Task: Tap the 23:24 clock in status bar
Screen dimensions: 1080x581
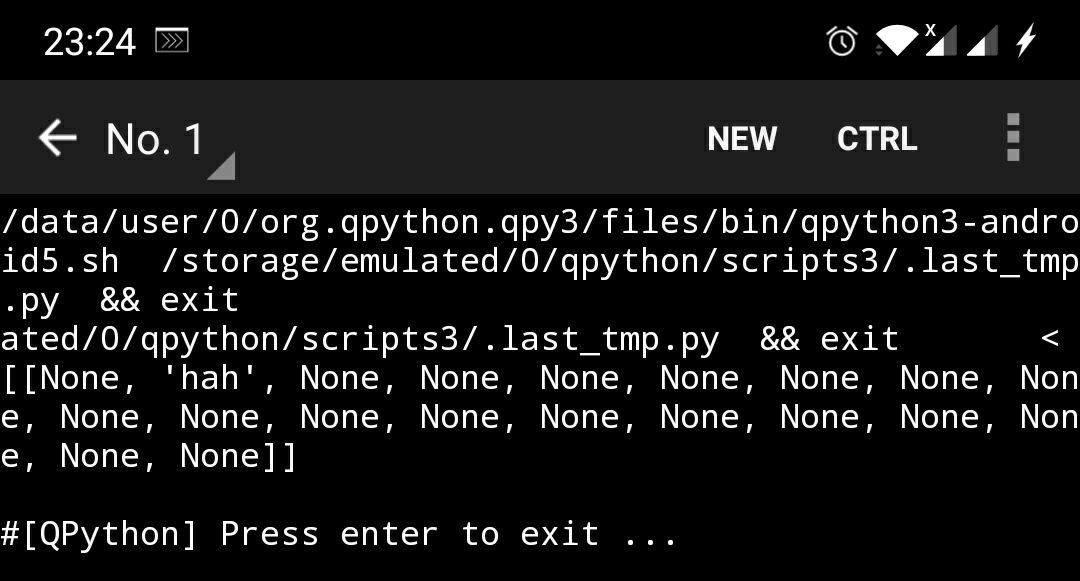Action: coord(89,41)
